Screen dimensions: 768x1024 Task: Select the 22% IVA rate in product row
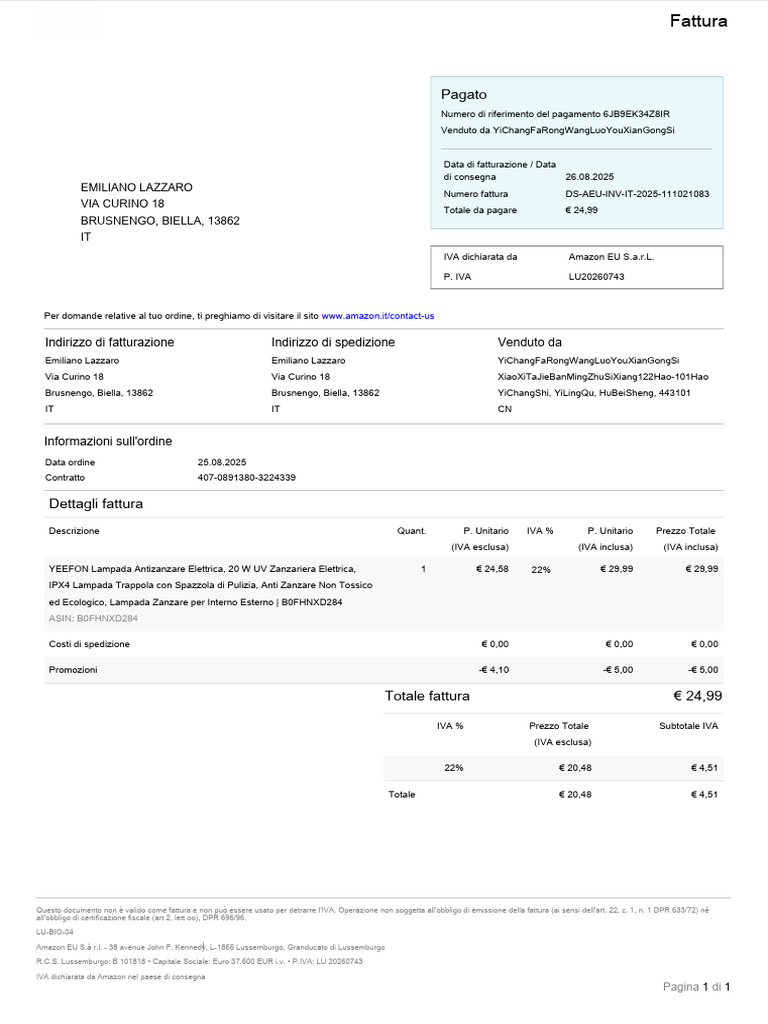click(541, 569)
